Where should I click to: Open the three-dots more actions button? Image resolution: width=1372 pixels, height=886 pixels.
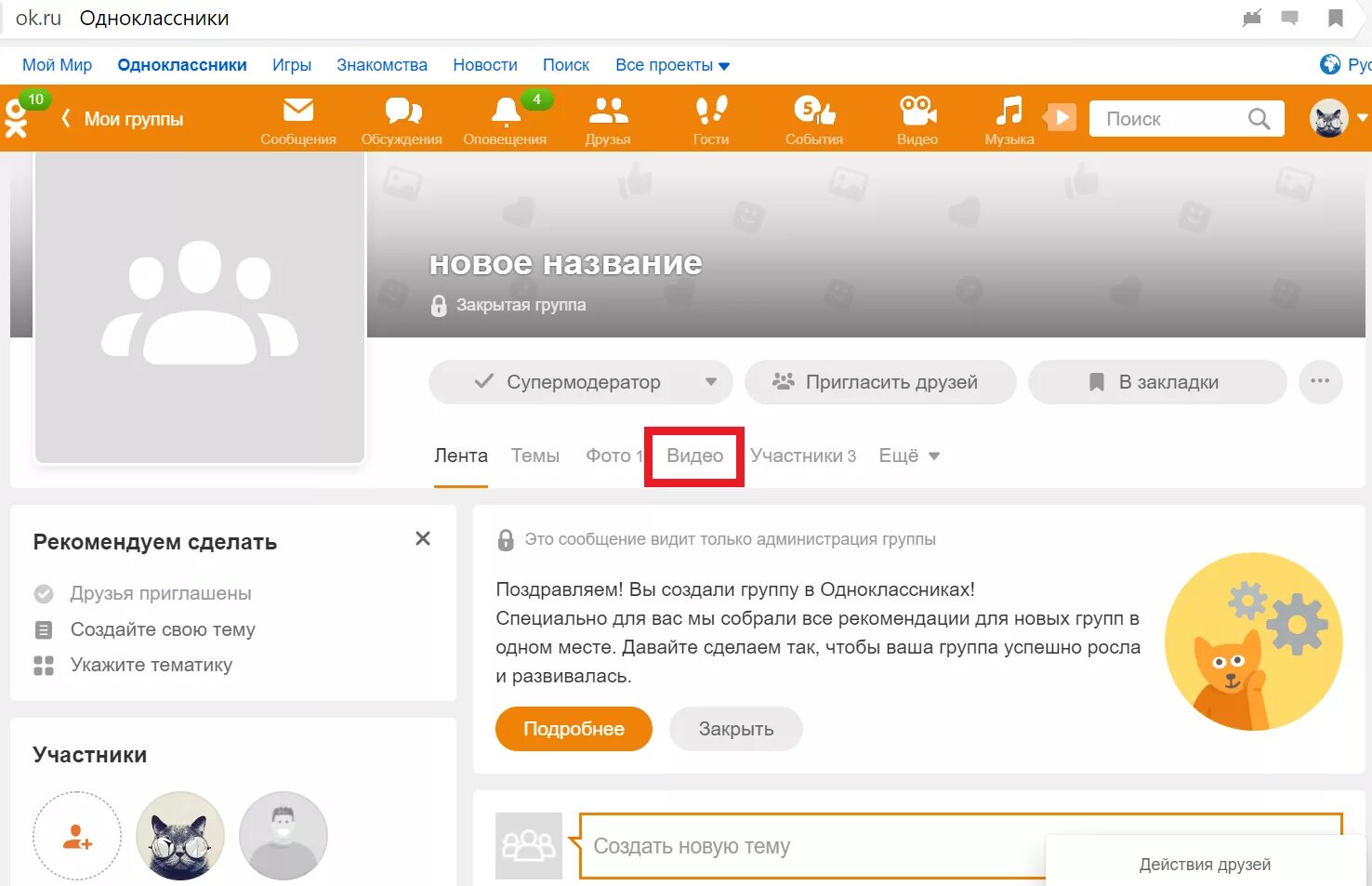pos(1320,382)
